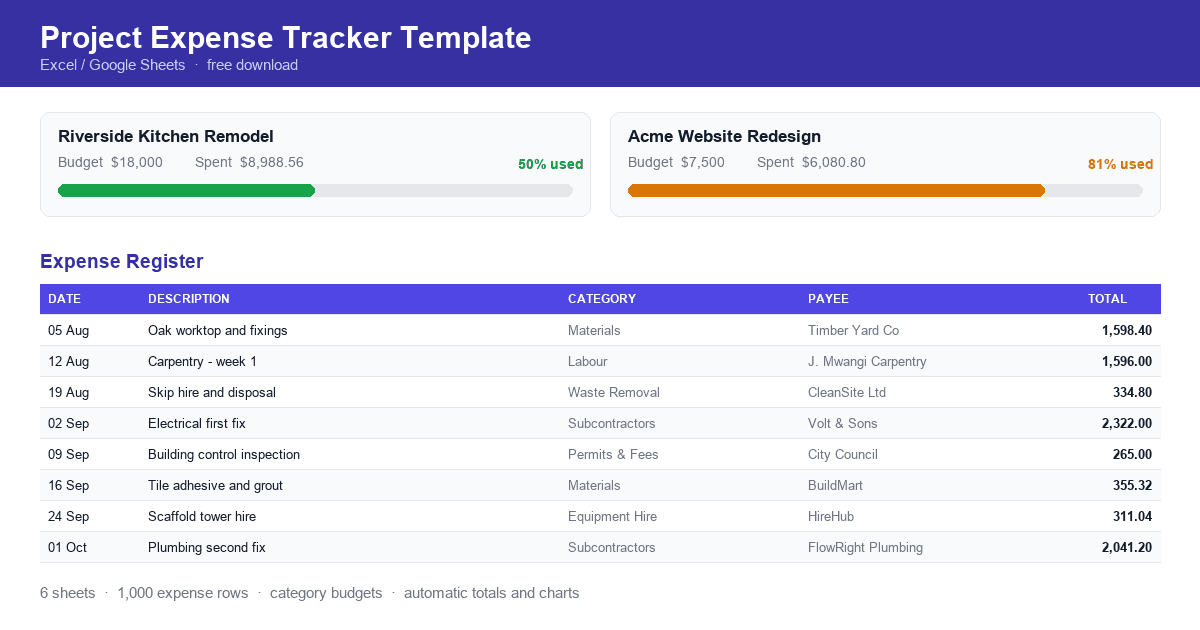Click the 50% used label

[550, 164]
